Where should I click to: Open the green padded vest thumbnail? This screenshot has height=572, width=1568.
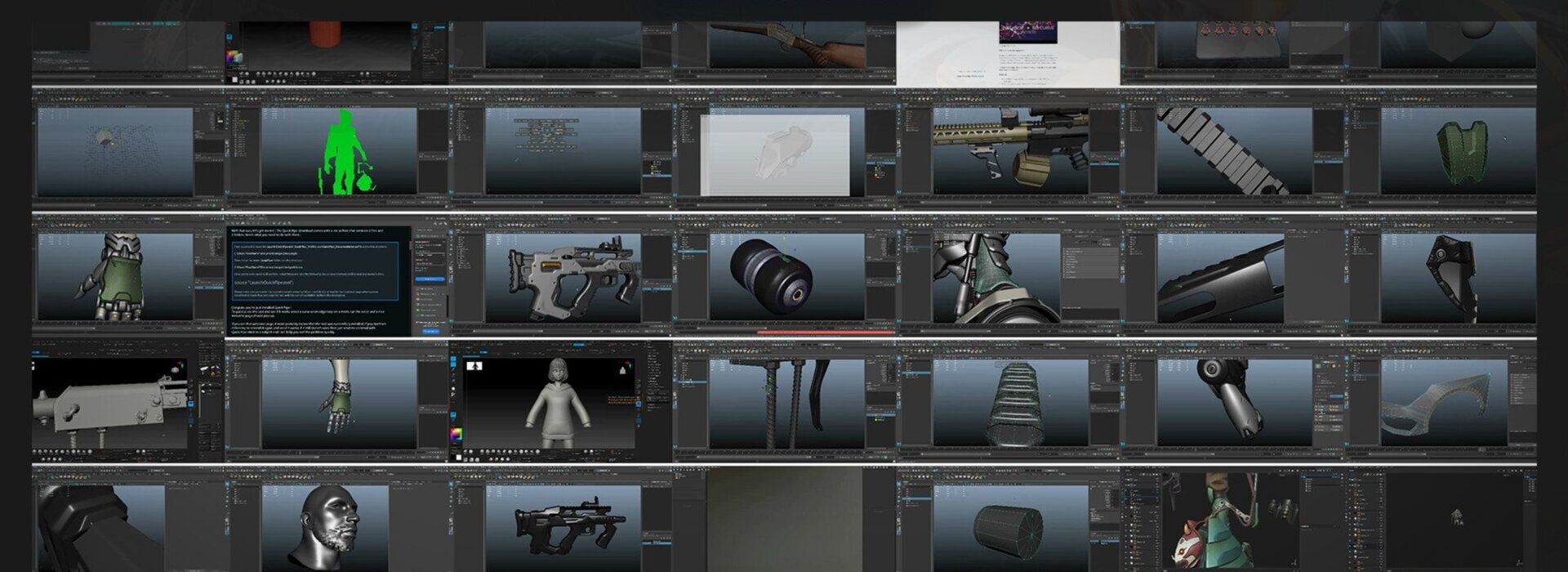tap(1457, 152)
